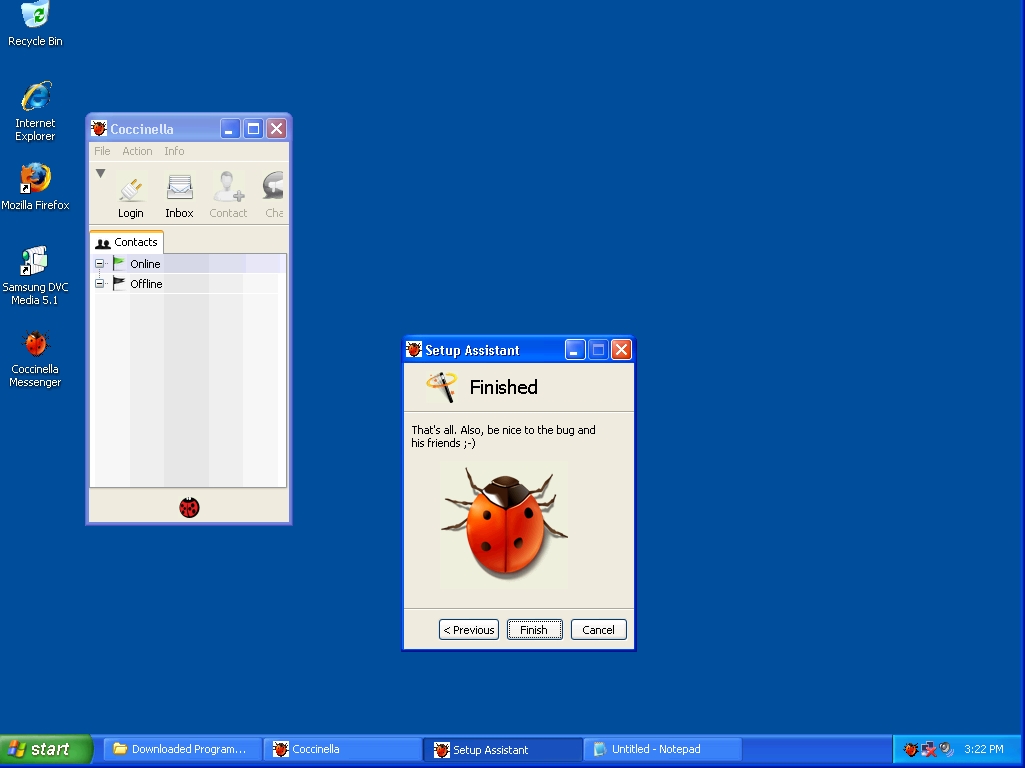Switch to Untitled - Notepad taskbar button
Screen dimensions: 1025x768
(x=663, y=750)
